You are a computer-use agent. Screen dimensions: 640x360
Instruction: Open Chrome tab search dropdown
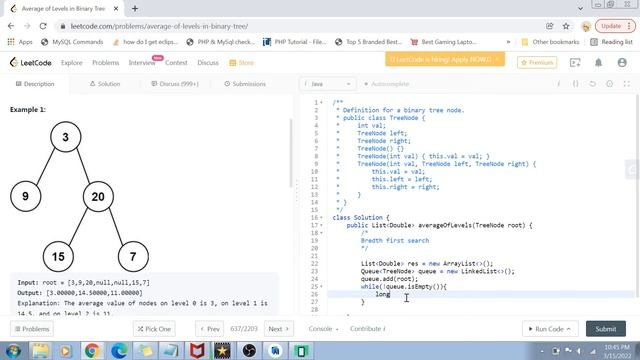pyautogui.click(x=580, y=8)
